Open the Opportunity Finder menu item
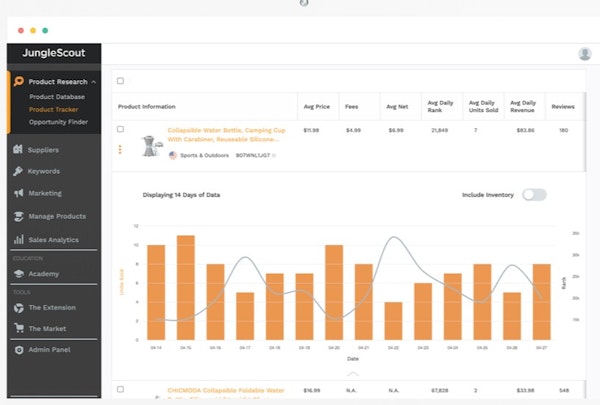This screenshot has width=600, height=405. coord(59,122)
